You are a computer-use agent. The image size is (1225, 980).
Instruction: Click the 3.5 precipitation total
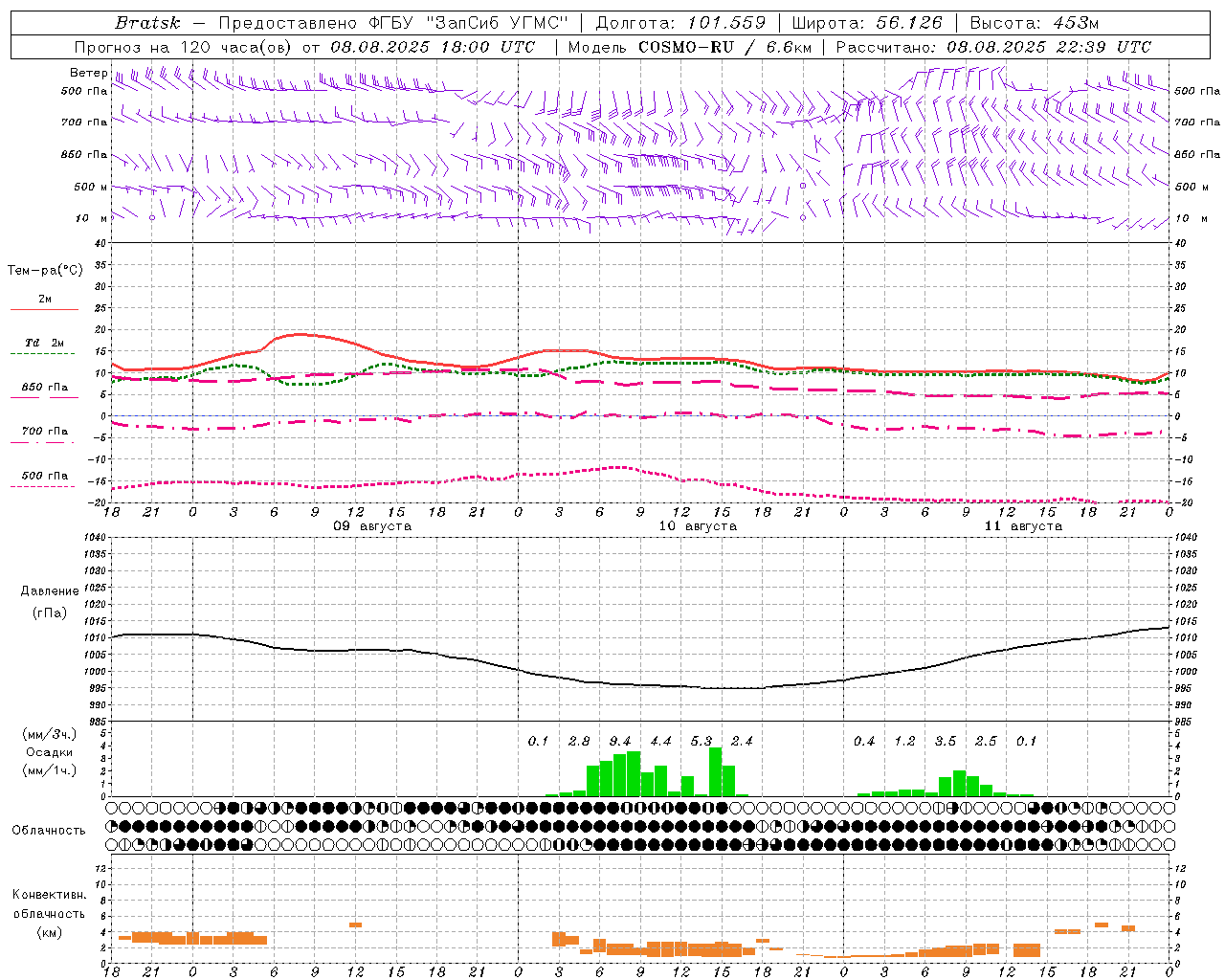coord(946,741)
